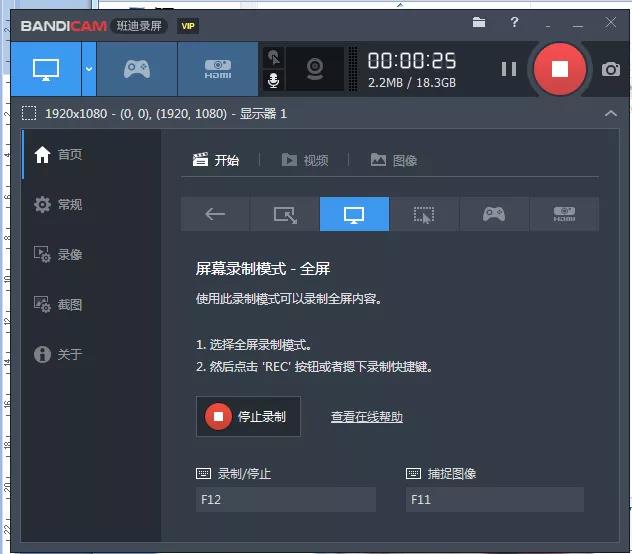Image resolution: width=632 pixels, height=554 pixels.
Task: Collapse the 1920x1080 display info bar
Action: [x=610, y=114]
